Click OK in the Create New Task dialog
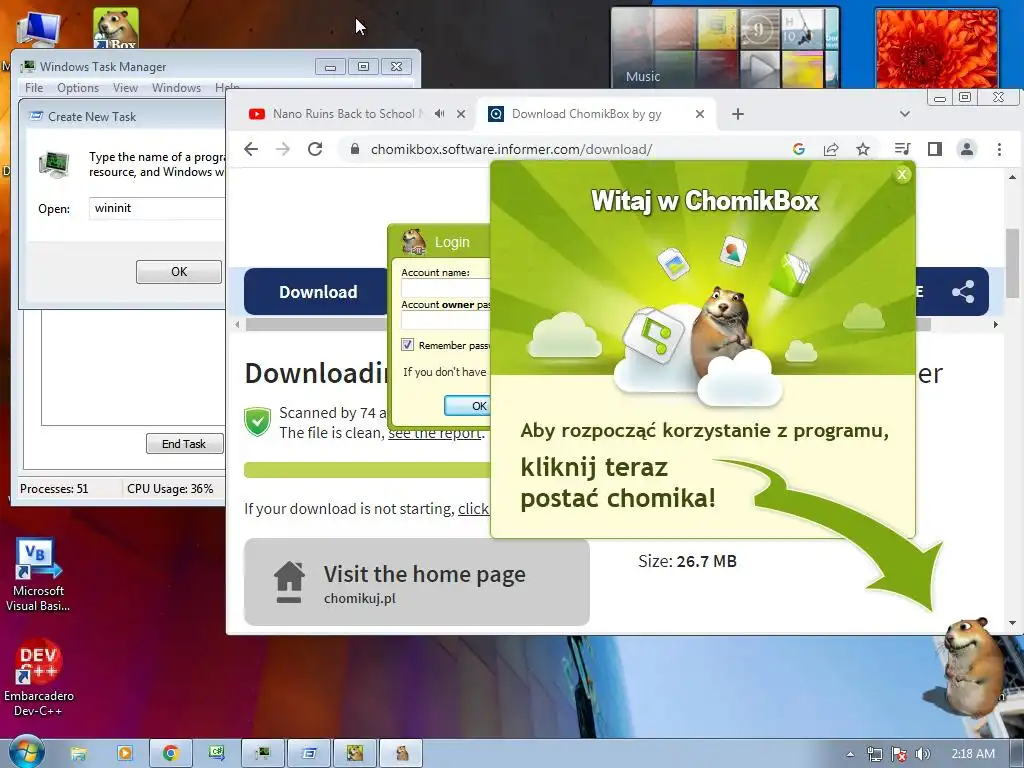This screenshot has width=1024, height=768. click(179, 272)
